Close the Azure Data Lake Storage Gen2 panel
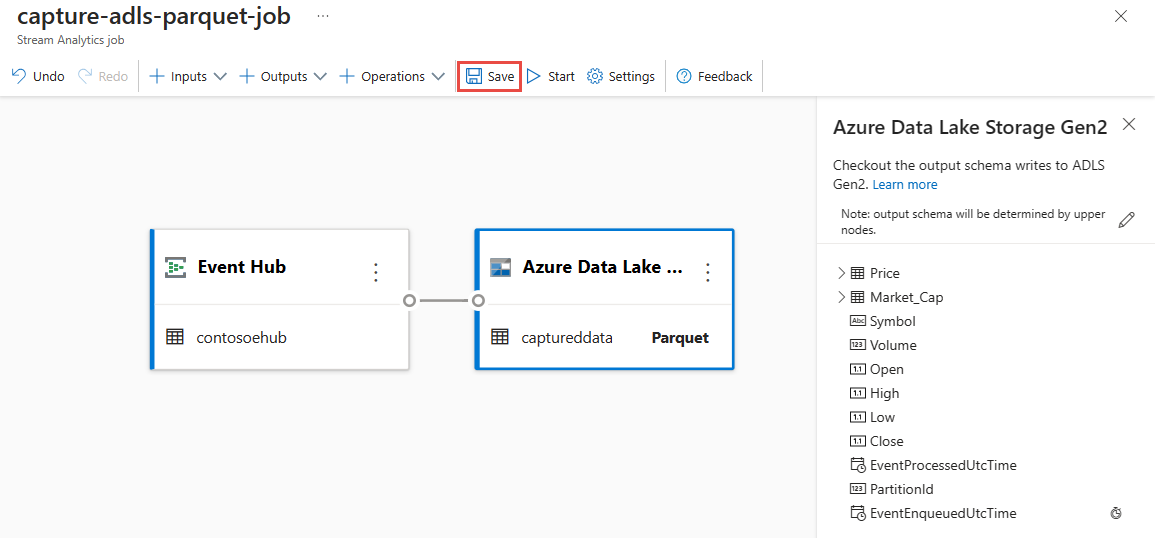The width and height of the screenshot is (1155, 538). pos(1128,125)
